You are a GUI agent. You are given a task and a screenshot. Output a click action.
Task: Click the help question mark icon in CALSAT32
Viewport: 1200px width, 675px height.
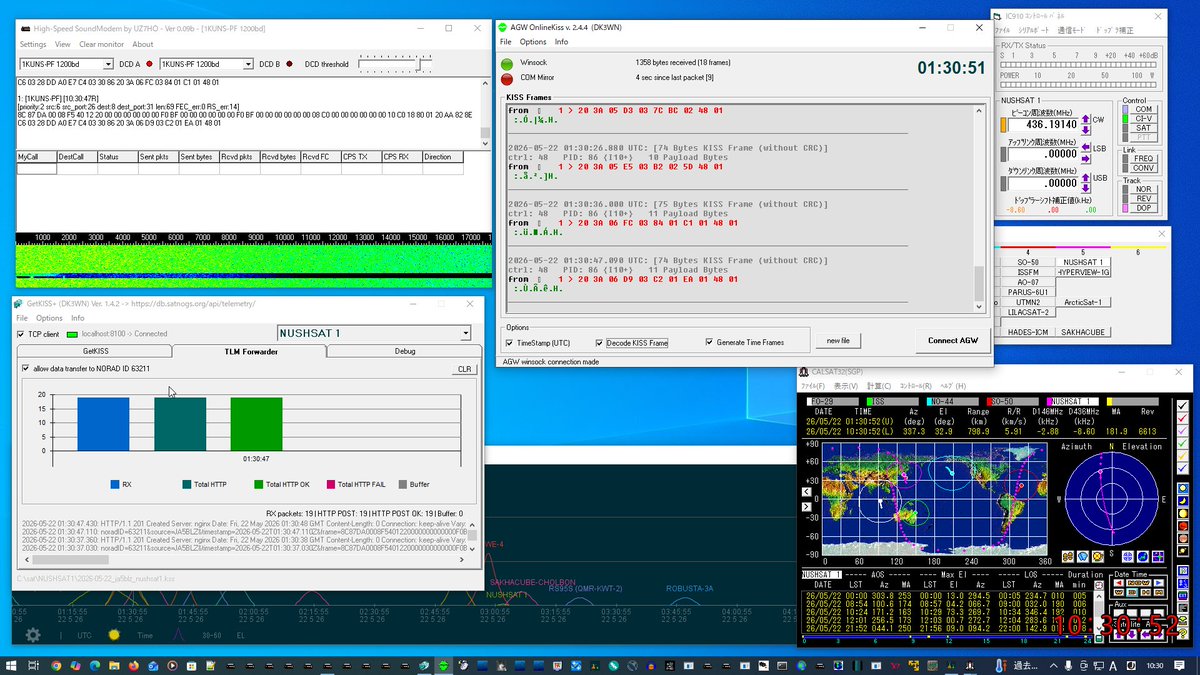coord(1183,633)
